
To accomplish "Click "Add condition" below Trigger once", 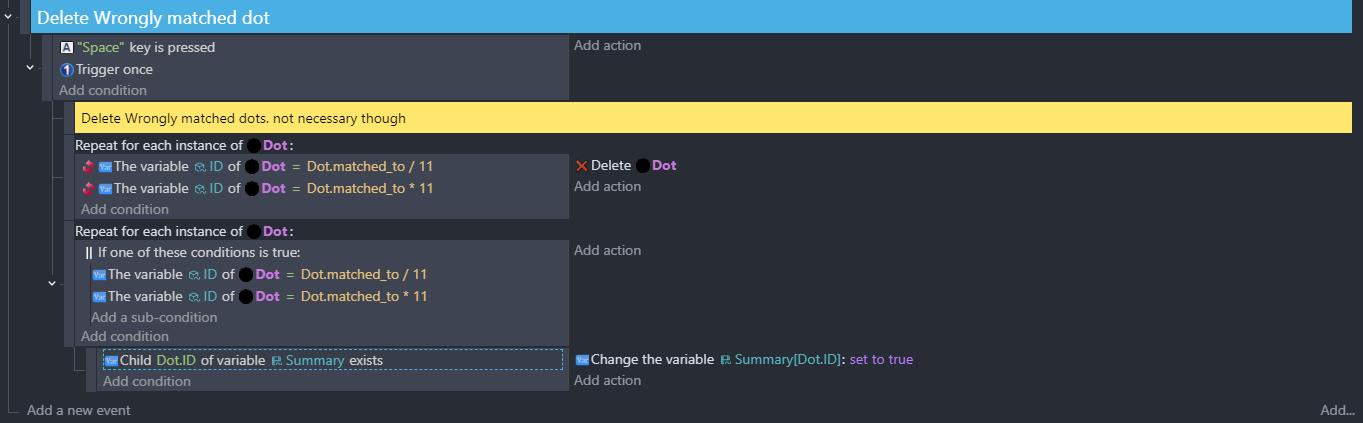I will tap(102, 90).
